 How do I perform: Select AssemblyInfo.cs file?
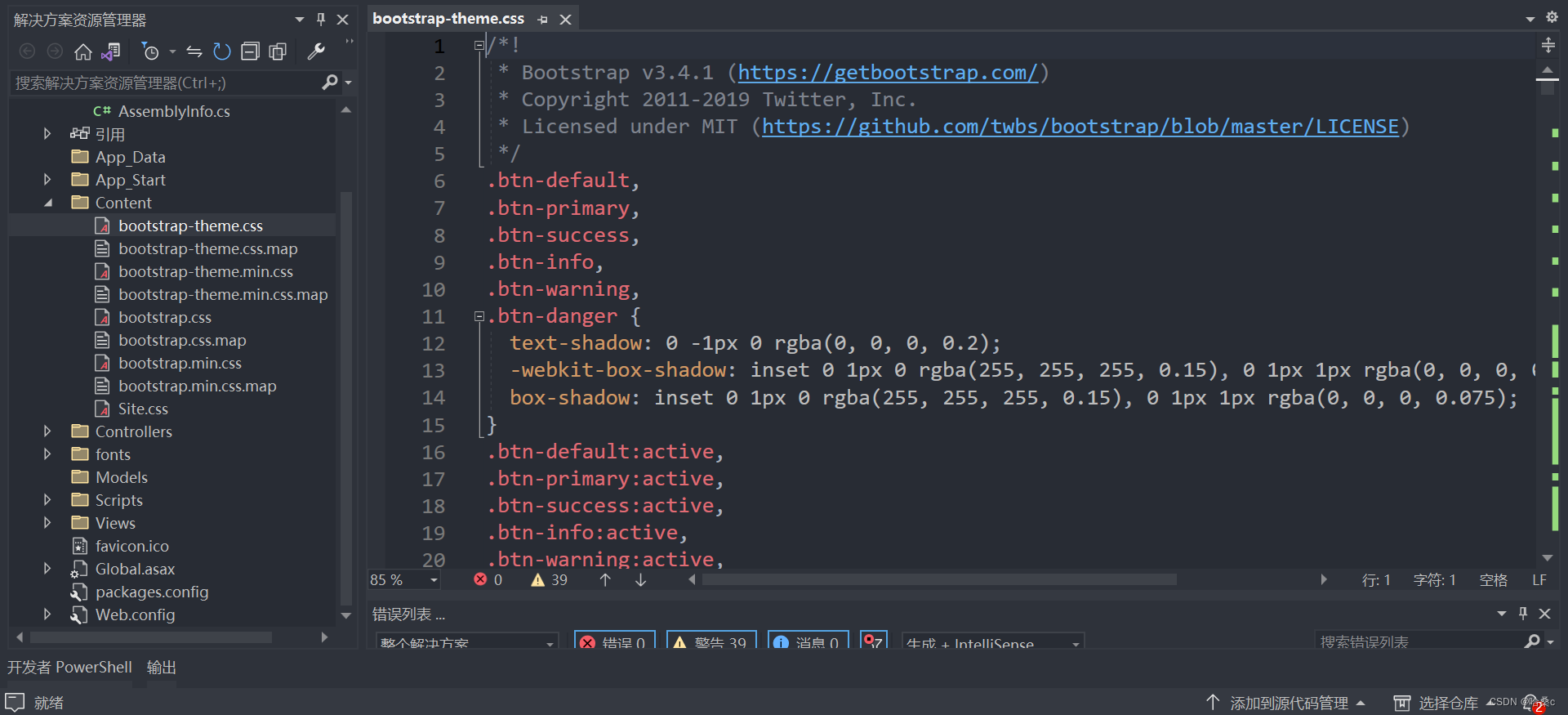(x=174, y=111)
